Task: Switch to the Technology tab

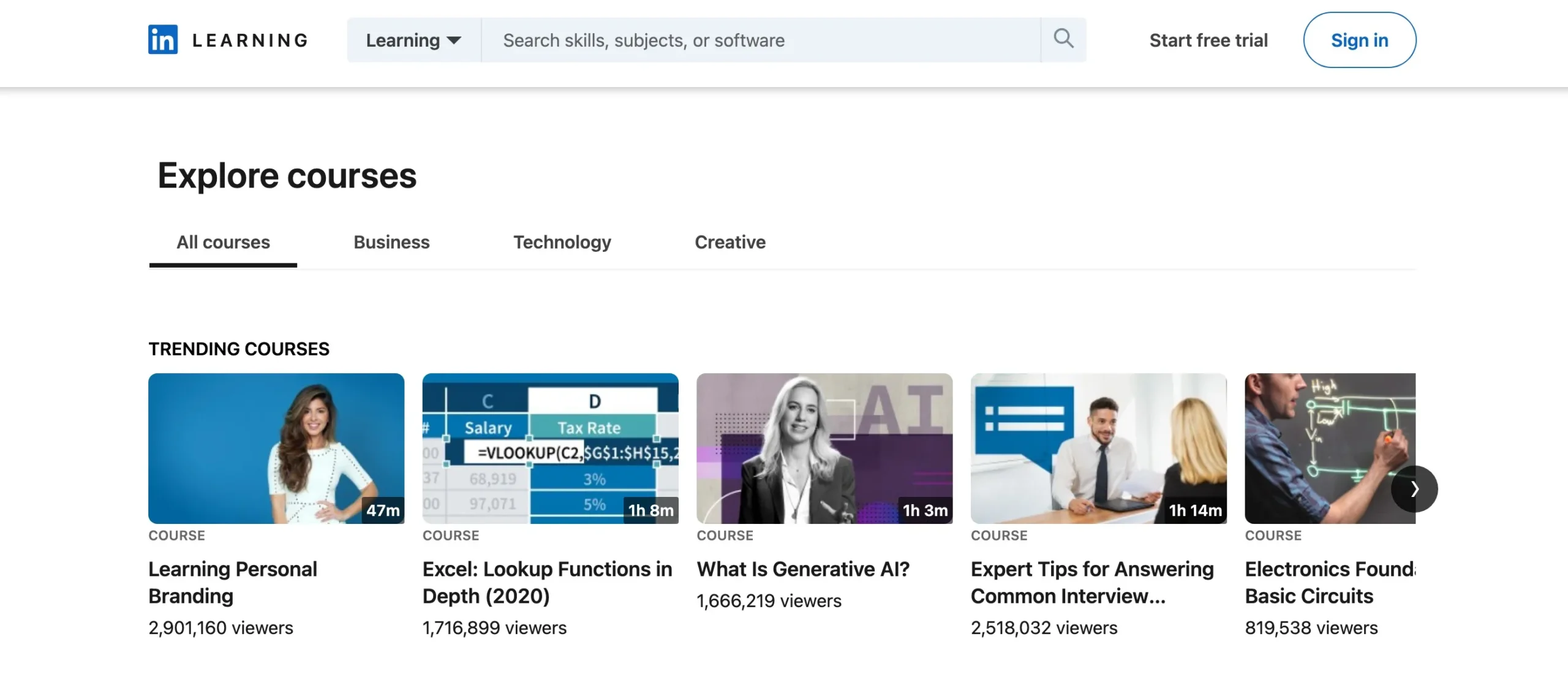Action: click(x=562, y=243)
